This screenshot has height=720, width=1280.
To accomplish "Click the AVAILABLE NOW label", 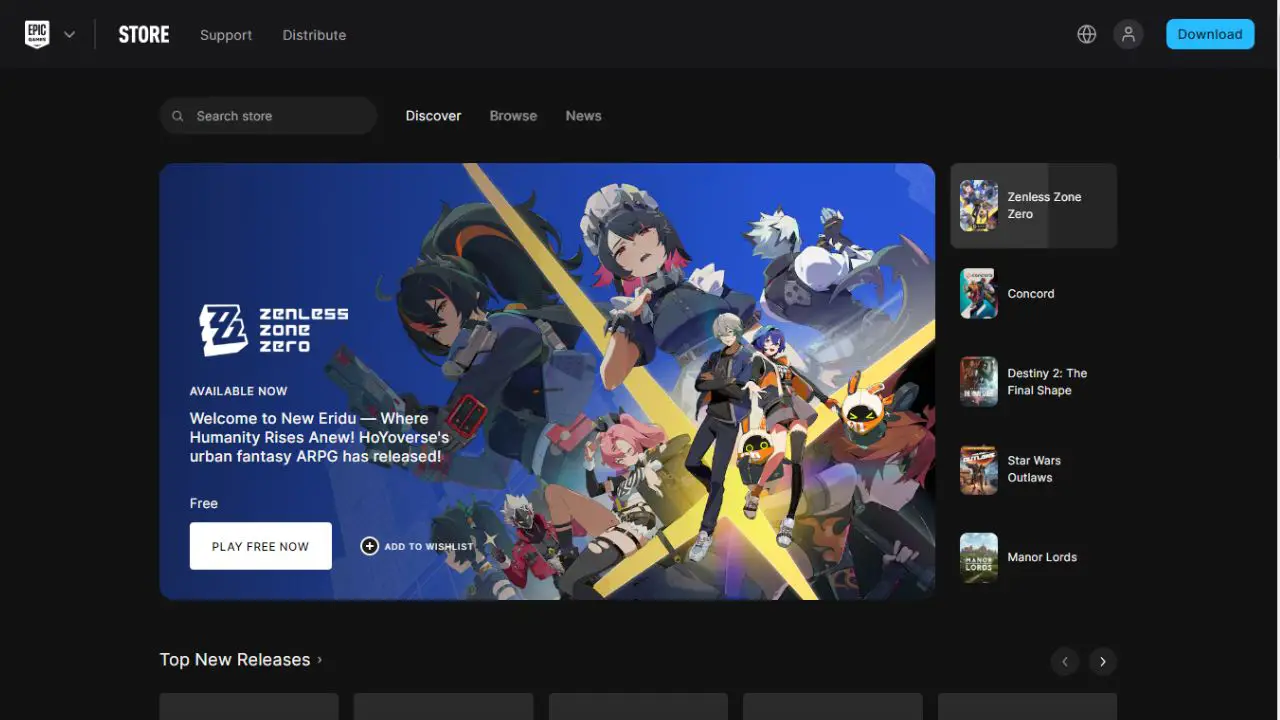I will point(238,391).
